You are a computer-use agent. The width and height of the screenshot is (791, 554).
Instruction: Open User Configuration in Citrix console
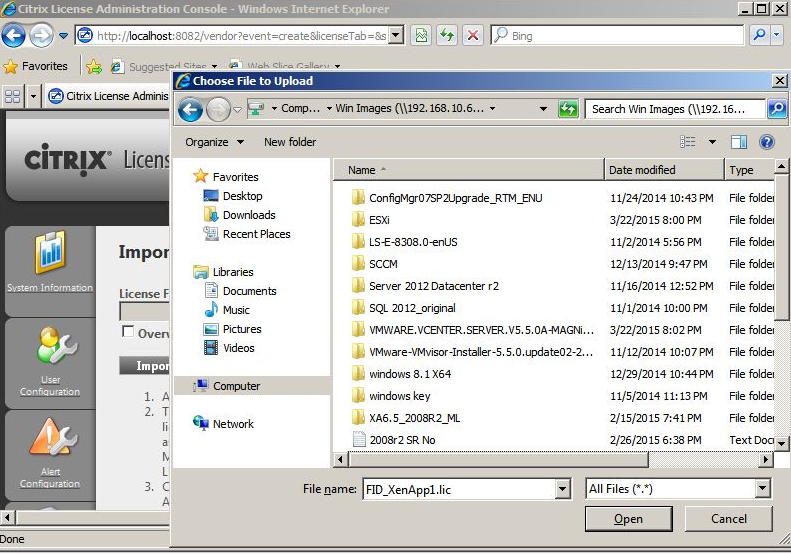50,362
